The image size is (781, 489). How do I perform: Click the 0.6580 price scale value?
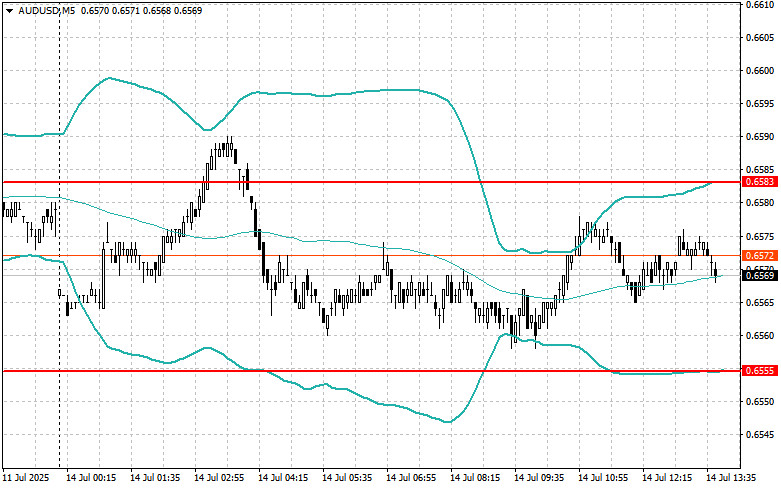760,203
